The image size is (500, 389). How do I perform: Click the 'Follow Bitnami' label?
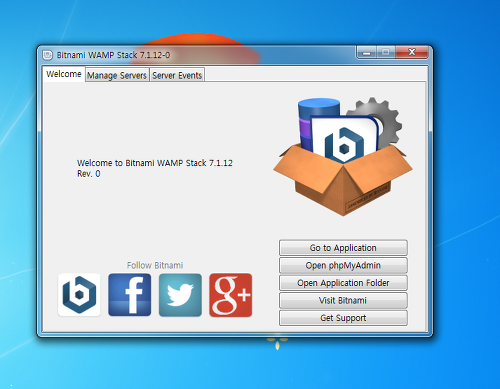click(x=155, y=265)
